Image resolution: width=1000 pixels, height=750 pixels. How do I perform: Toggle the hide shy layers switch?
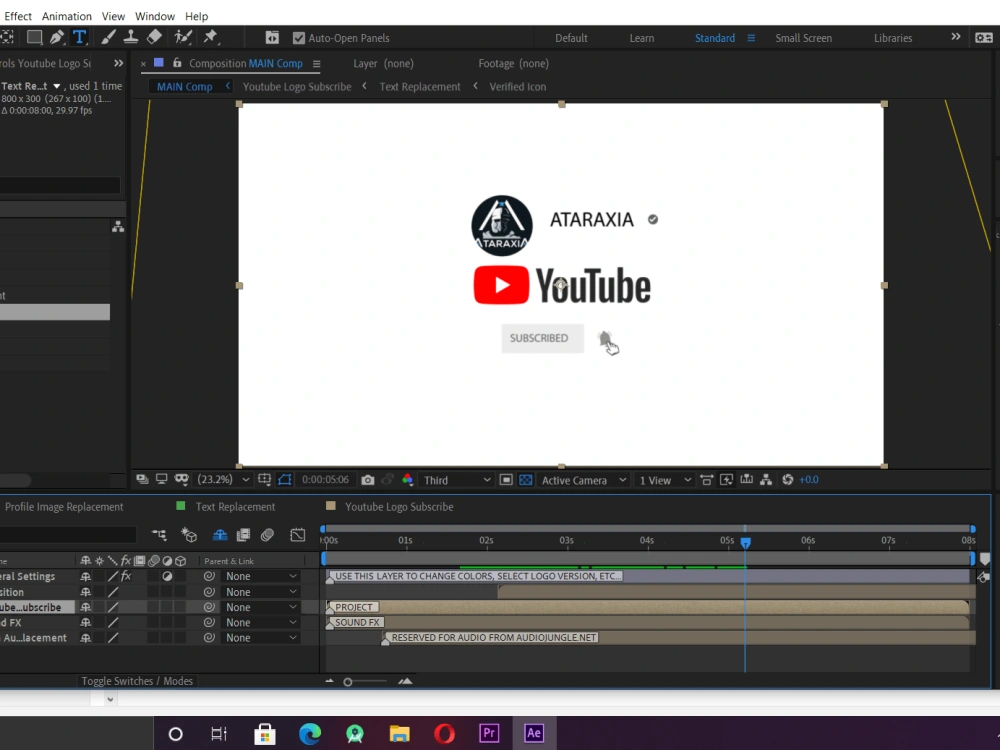(x=220, y=534)
